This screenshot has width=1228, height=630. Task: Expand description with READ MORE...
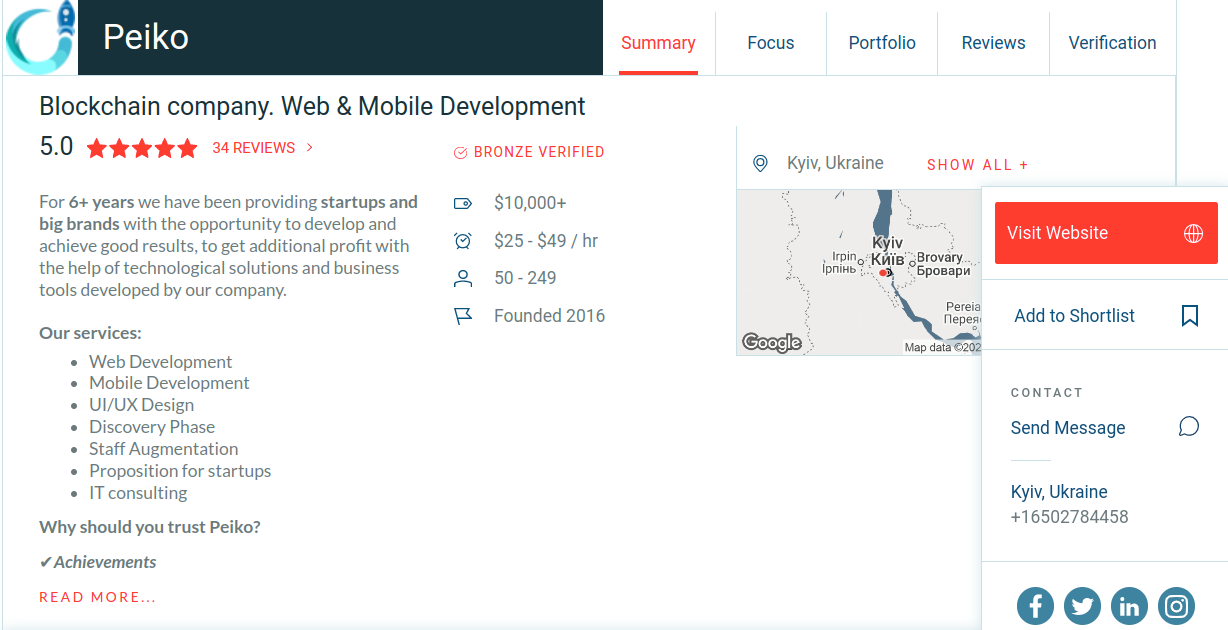pyautogui.click(x=98, y=597)
